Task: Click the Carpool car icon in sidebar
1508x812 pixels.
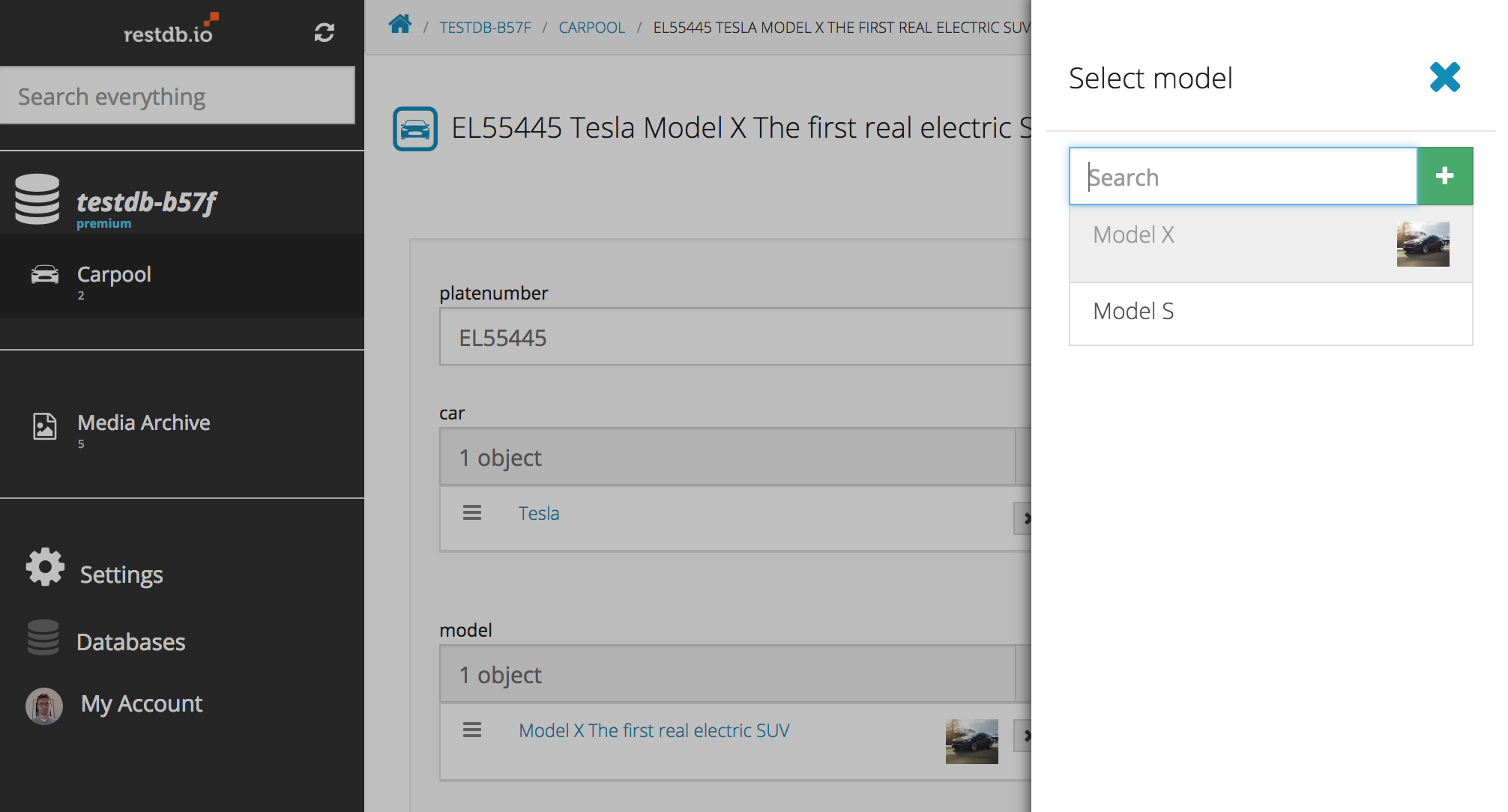Action: pyautogui.click(x=45, y=275)
